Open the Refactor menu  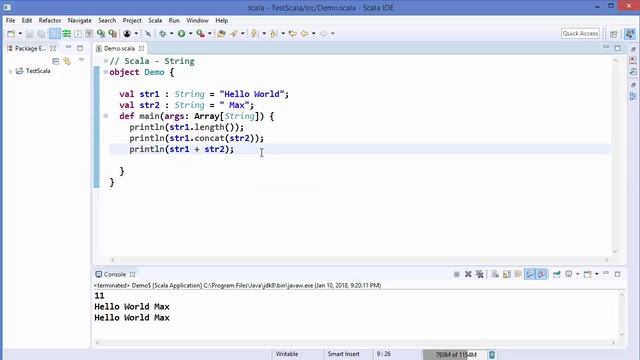[x=50, y=20]
